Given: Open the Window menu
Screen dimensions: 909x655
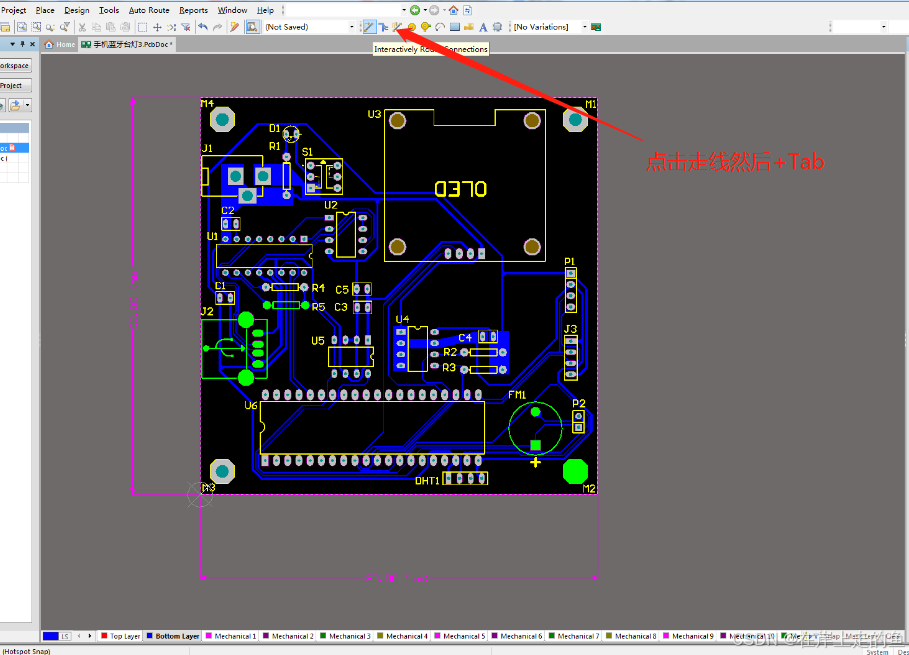Looking at the screenshot, I should tap(232, 10).
